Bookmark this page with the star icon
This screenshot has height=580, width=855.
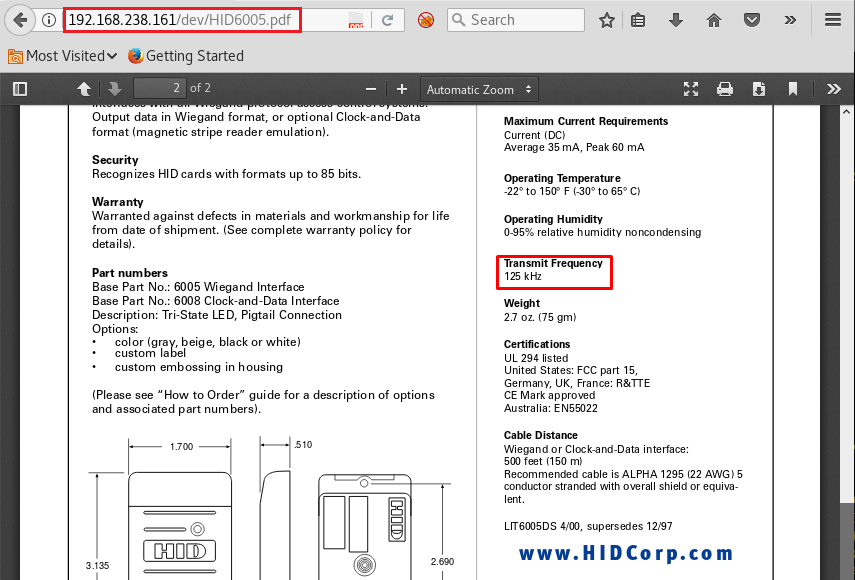pyautogui.click(x=606, y=20)
